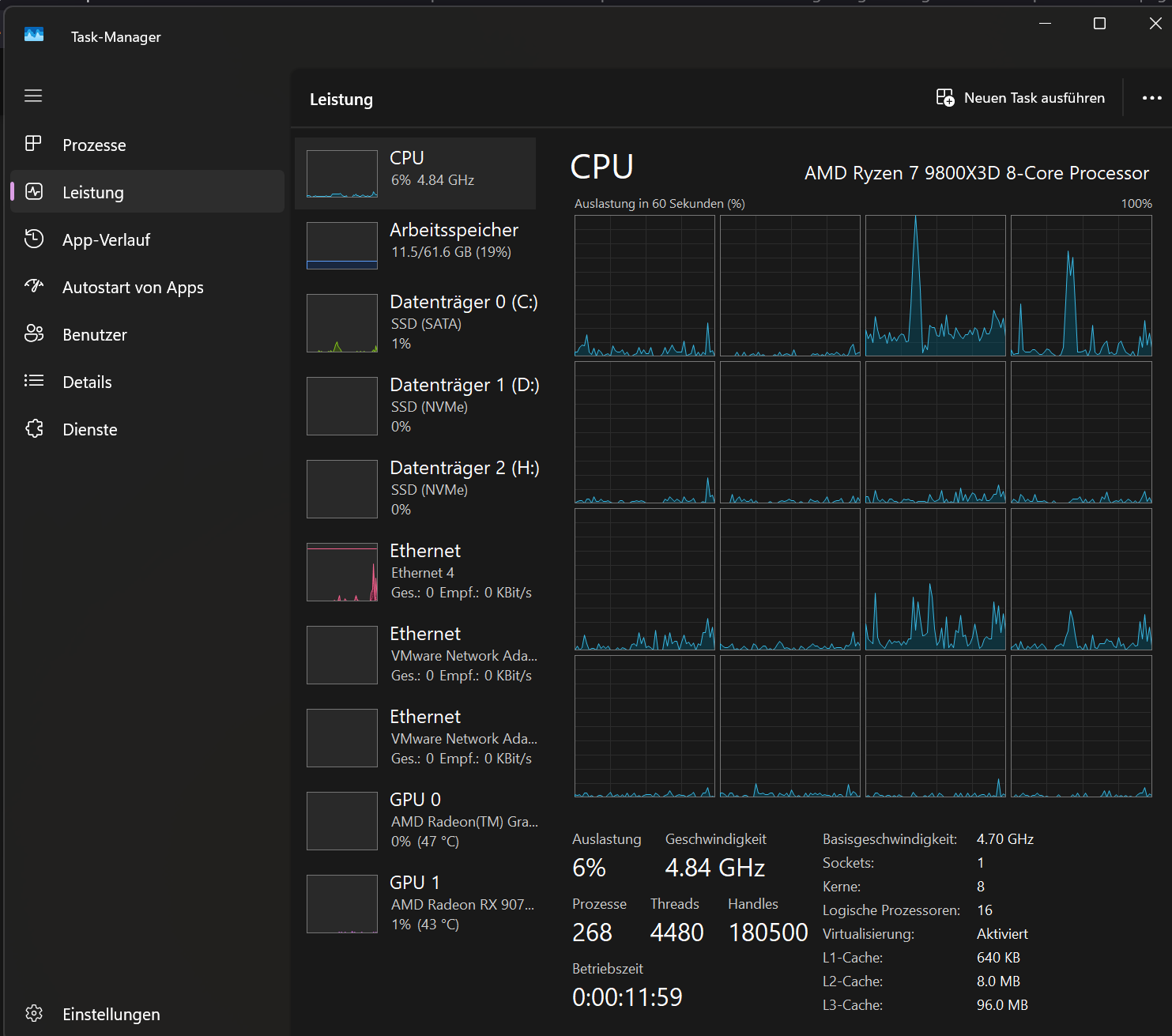Select the GPU 1 Radeon RX entry
This screenshot has height=1036, width=1172.
click(x=416, y=903)
